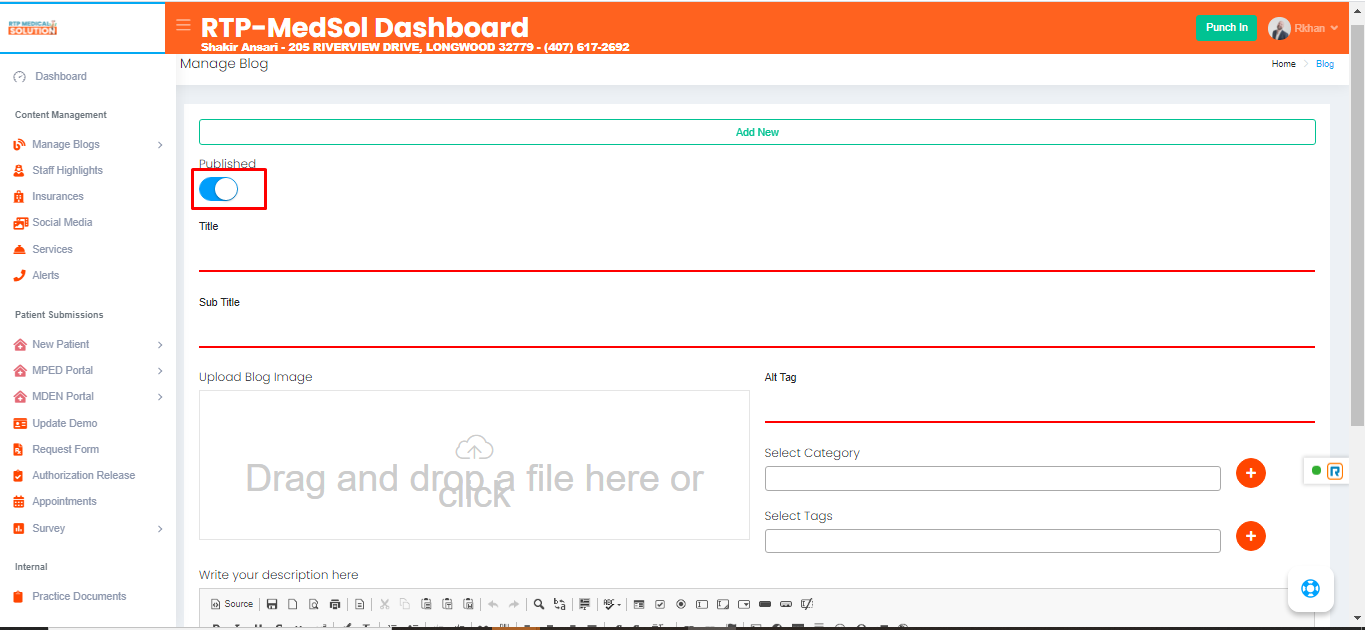The width and height of the screenshot is (1365, 630).
Task: Open the Rkhan user account dropdown
Action: point(1304,28)
